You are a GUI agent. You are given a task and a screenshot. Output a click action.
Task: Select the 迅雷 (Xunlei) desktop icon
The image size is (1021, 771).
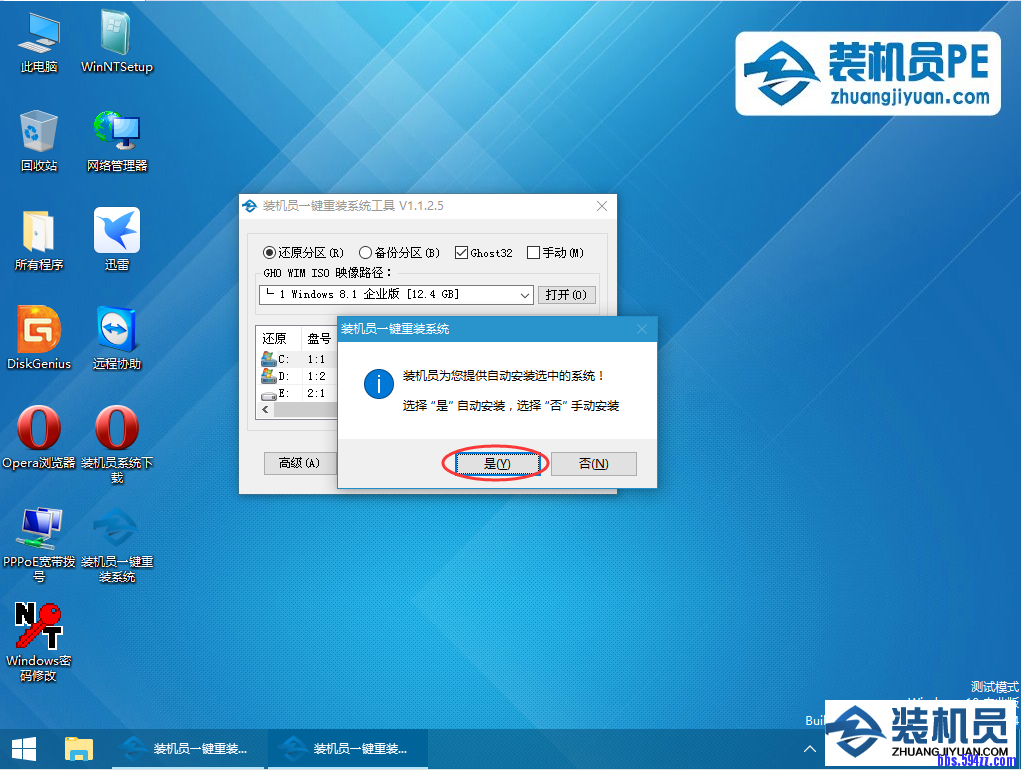(x=117, y=232)
